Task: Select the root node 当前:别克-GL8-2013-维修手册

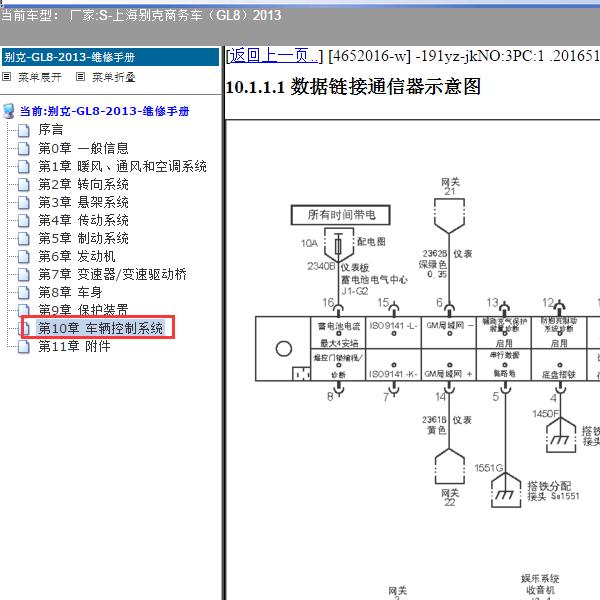Action: pyautogui.click(x=104, y=111)
